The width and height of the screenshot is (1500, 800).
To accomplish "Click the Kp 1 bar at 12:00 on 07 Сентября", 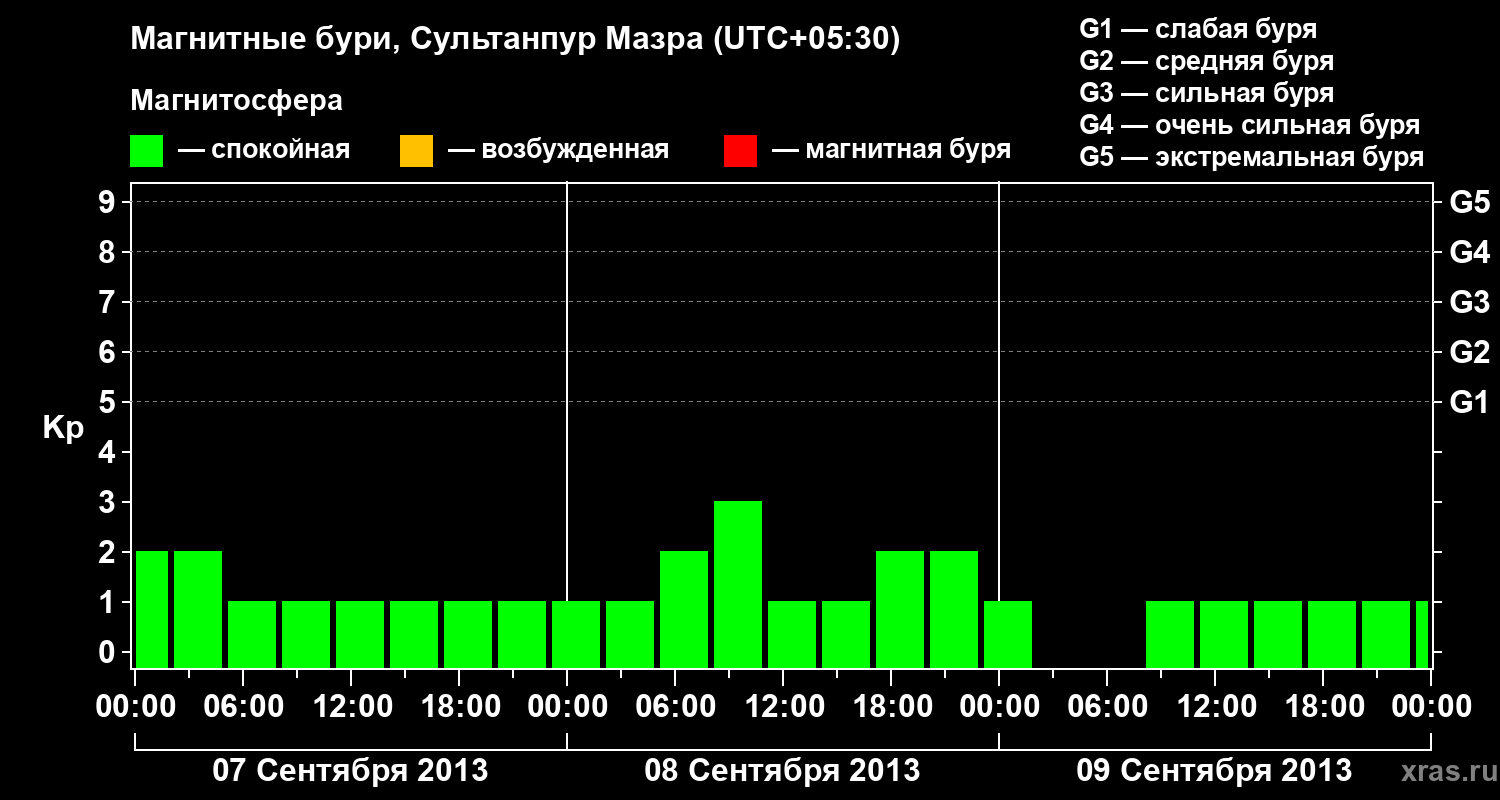I will [x=360, y=634].
